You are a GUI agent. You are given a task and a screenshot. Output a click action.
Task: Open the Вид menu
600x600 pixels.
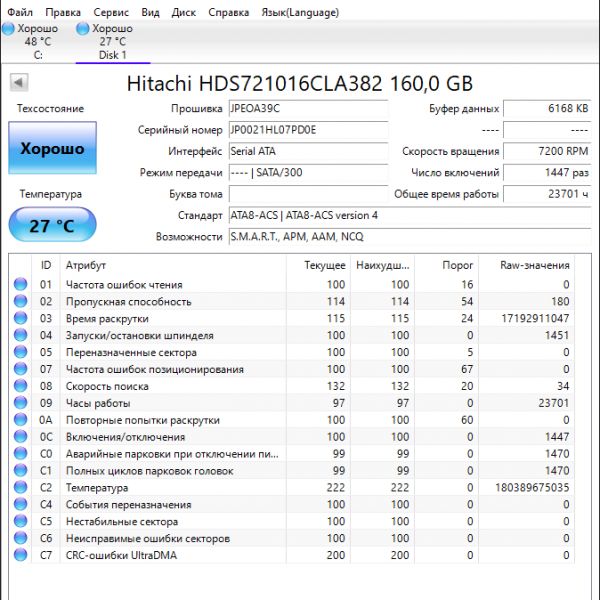point(150,12)
